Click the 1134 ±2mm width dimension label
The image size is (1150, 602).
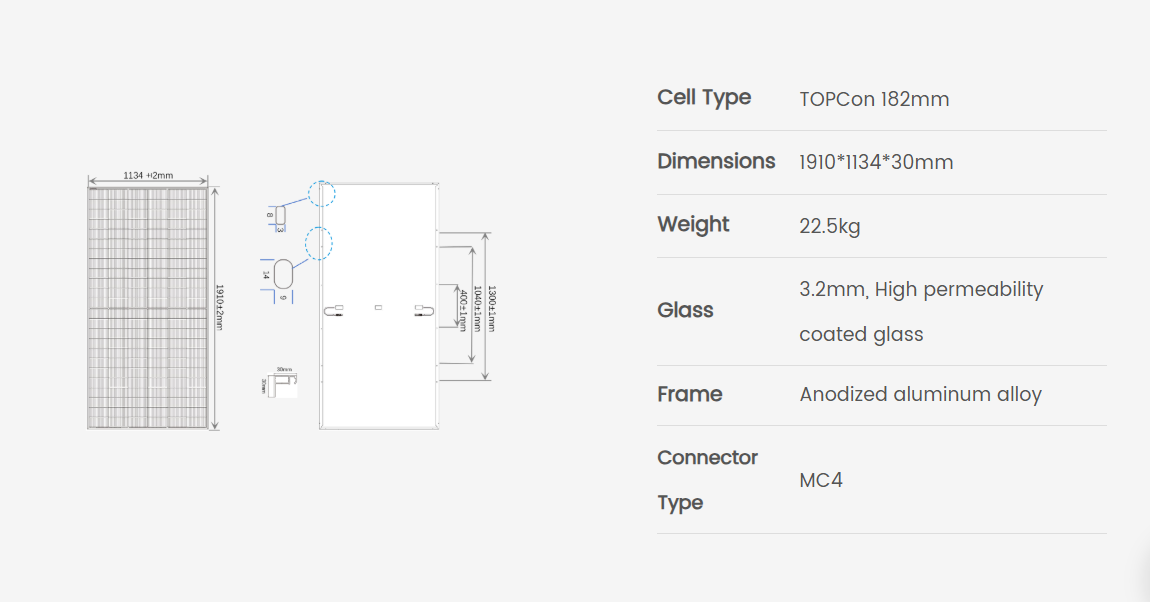pyautogui.click(x=148, y=175)
